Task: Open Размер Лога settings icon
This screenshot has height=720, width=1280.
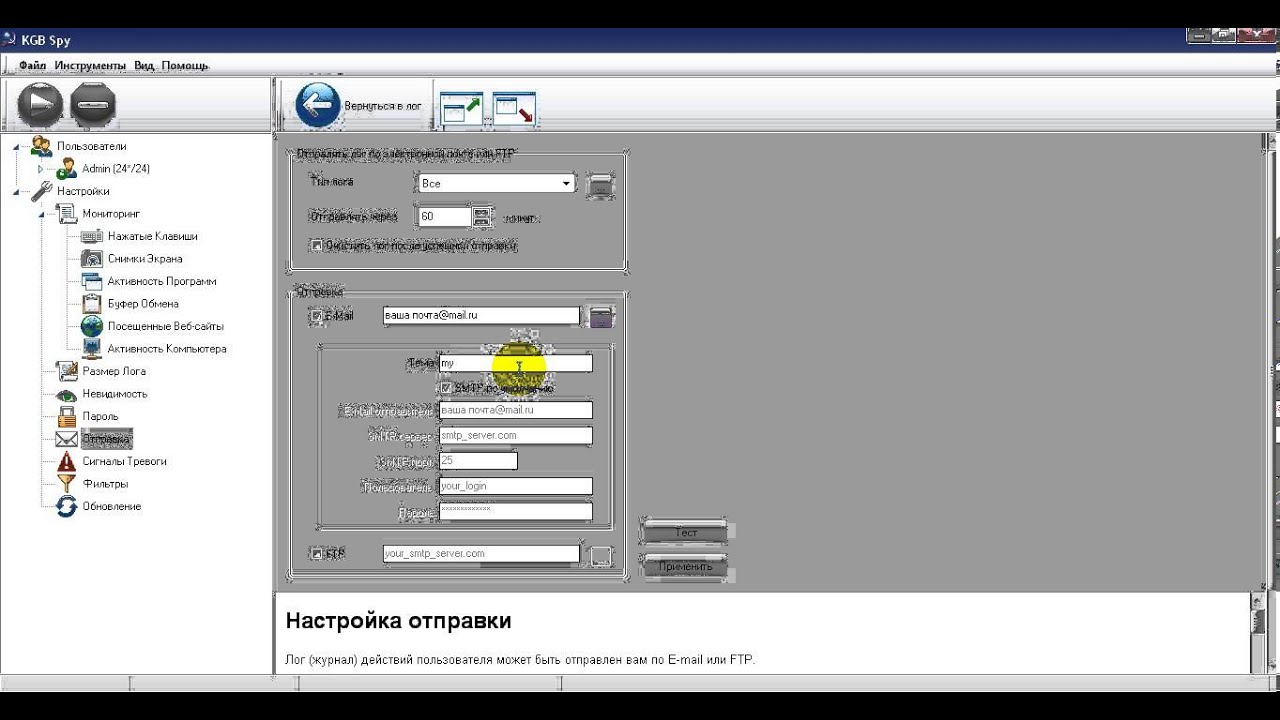Action: (x=67, y=371)
